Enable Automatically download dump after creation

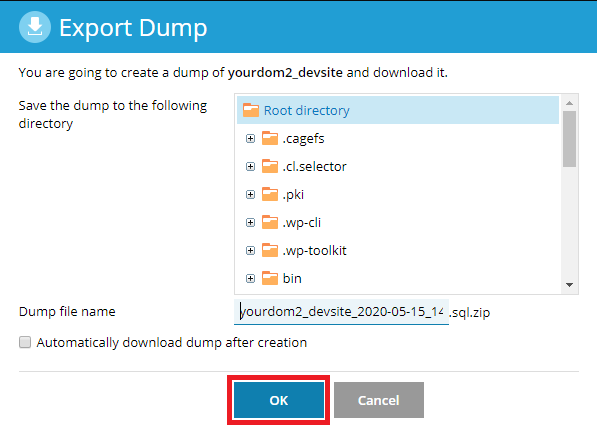tap(25, 342)
